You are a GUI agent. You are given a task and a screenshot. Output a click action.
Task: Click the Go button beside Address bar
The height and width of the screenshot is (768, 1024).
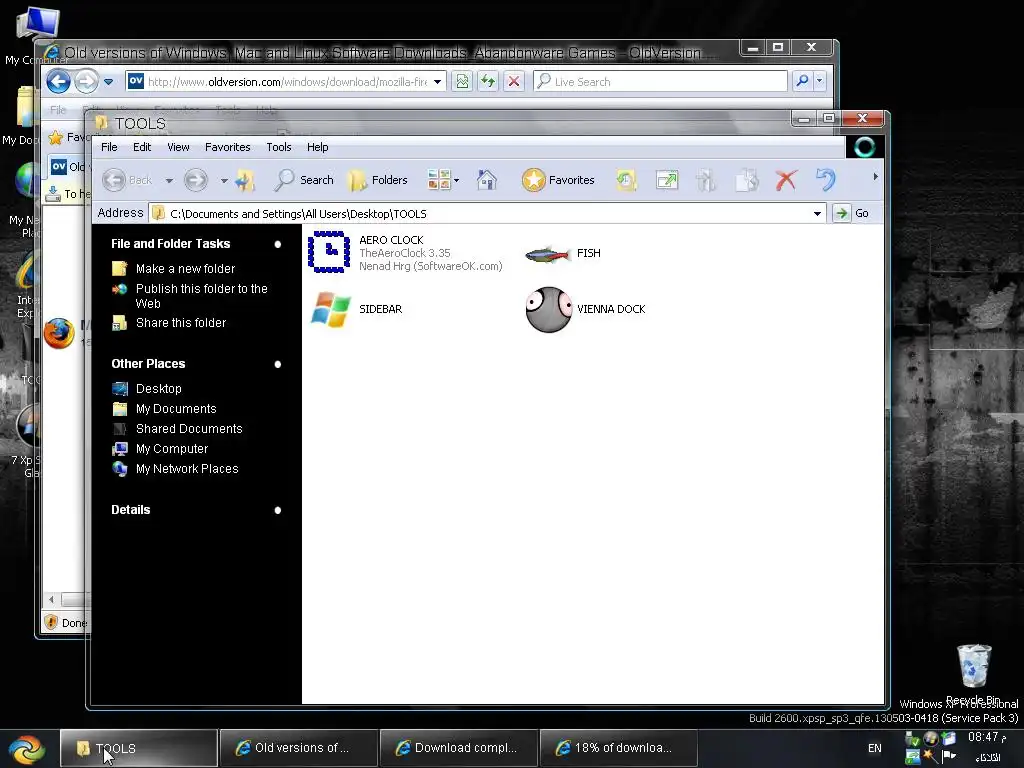pos(852,214)
